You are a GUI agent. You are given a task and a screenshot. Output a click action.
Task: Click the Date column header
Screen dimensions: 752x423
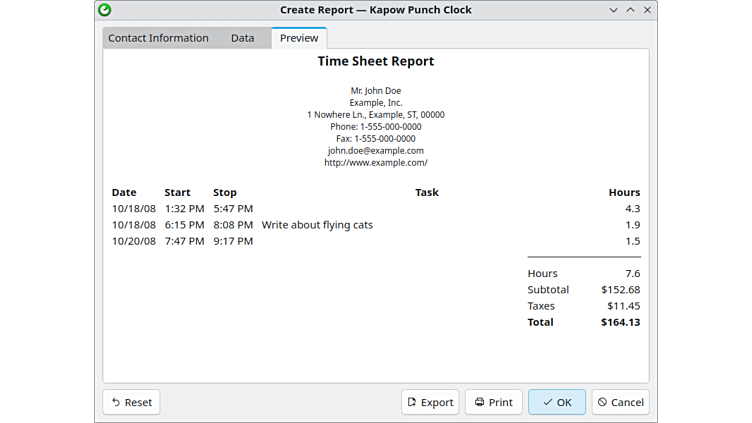(124, 192)
